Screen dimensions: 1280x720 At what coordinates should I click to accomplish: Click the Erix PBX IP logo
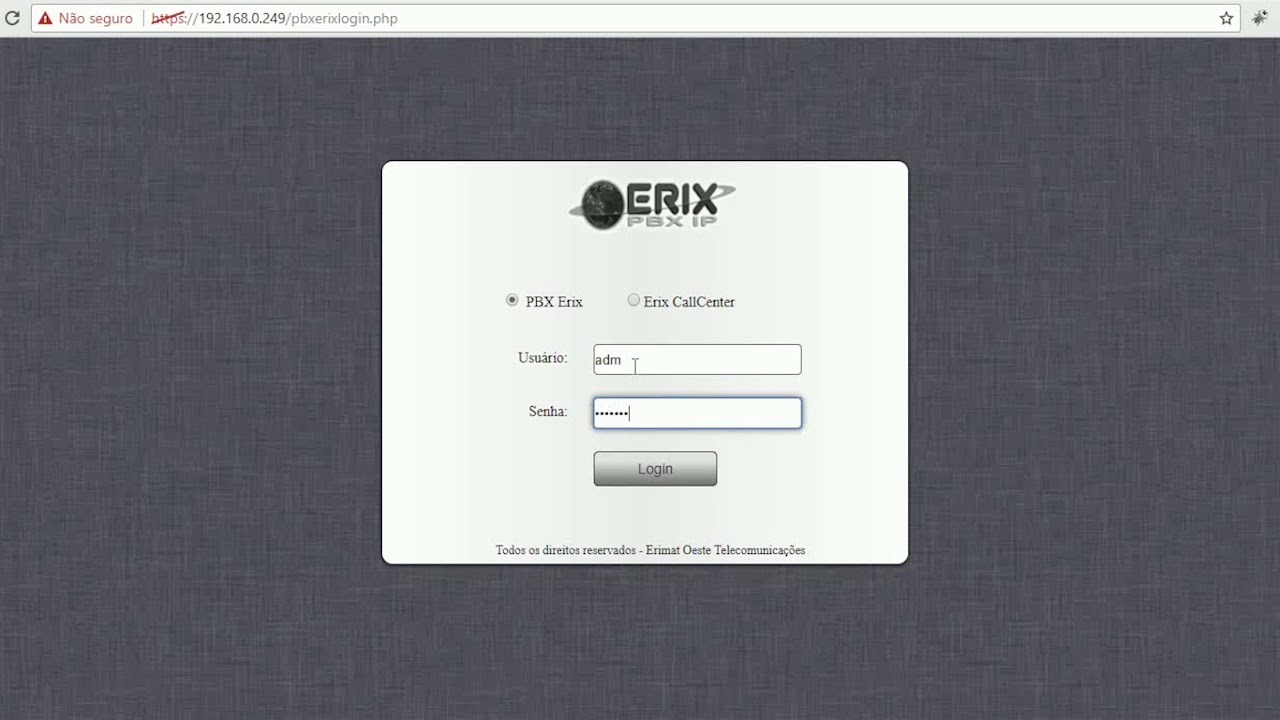click(652, 205)
